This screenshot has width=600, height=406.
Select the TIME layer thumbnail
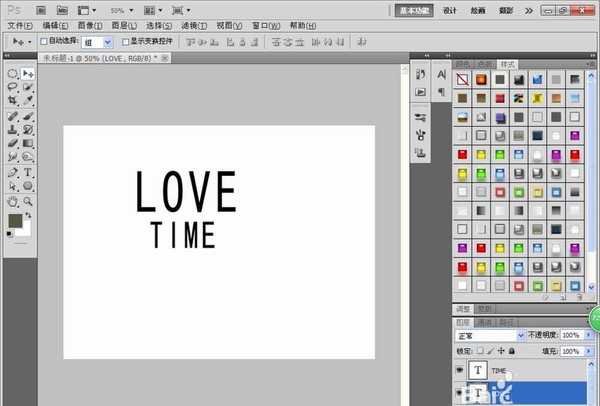click(478, 370)
